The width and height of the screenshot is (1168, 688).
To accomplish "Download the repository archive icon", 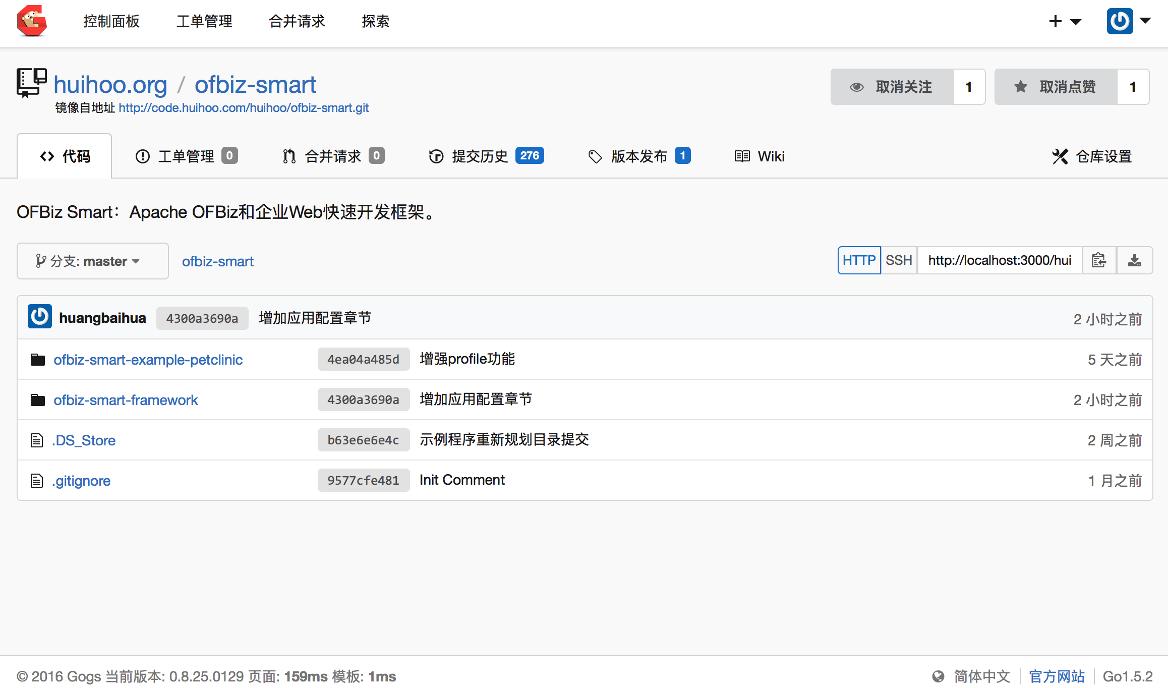I will (x=1134, y=260).
